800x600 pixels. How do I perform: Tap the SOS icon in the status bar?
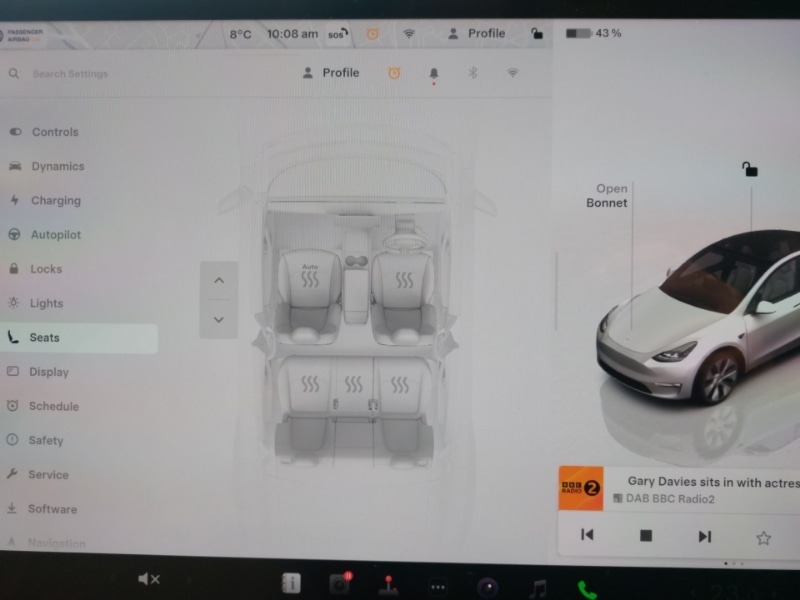click(335, 33)
